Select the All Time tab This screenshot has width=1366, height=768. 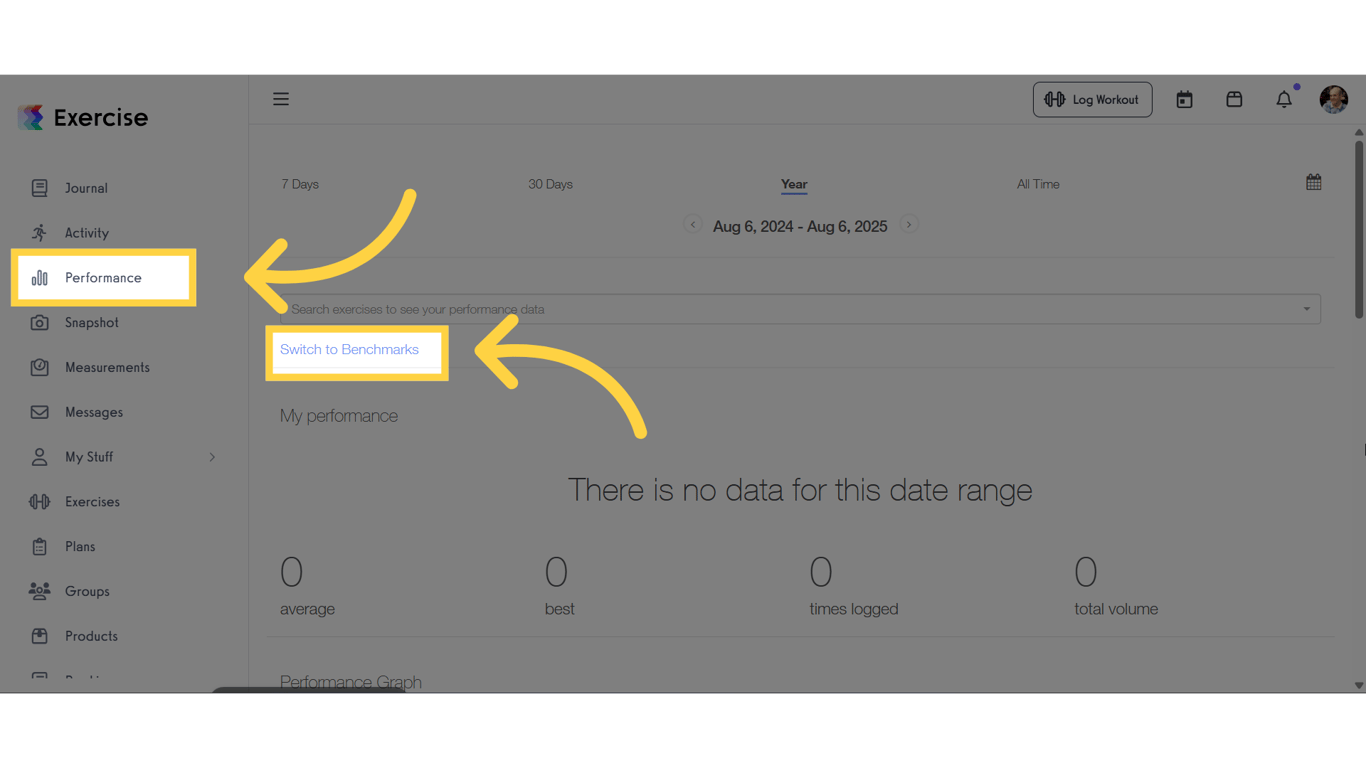click(x=1038, y=184)
